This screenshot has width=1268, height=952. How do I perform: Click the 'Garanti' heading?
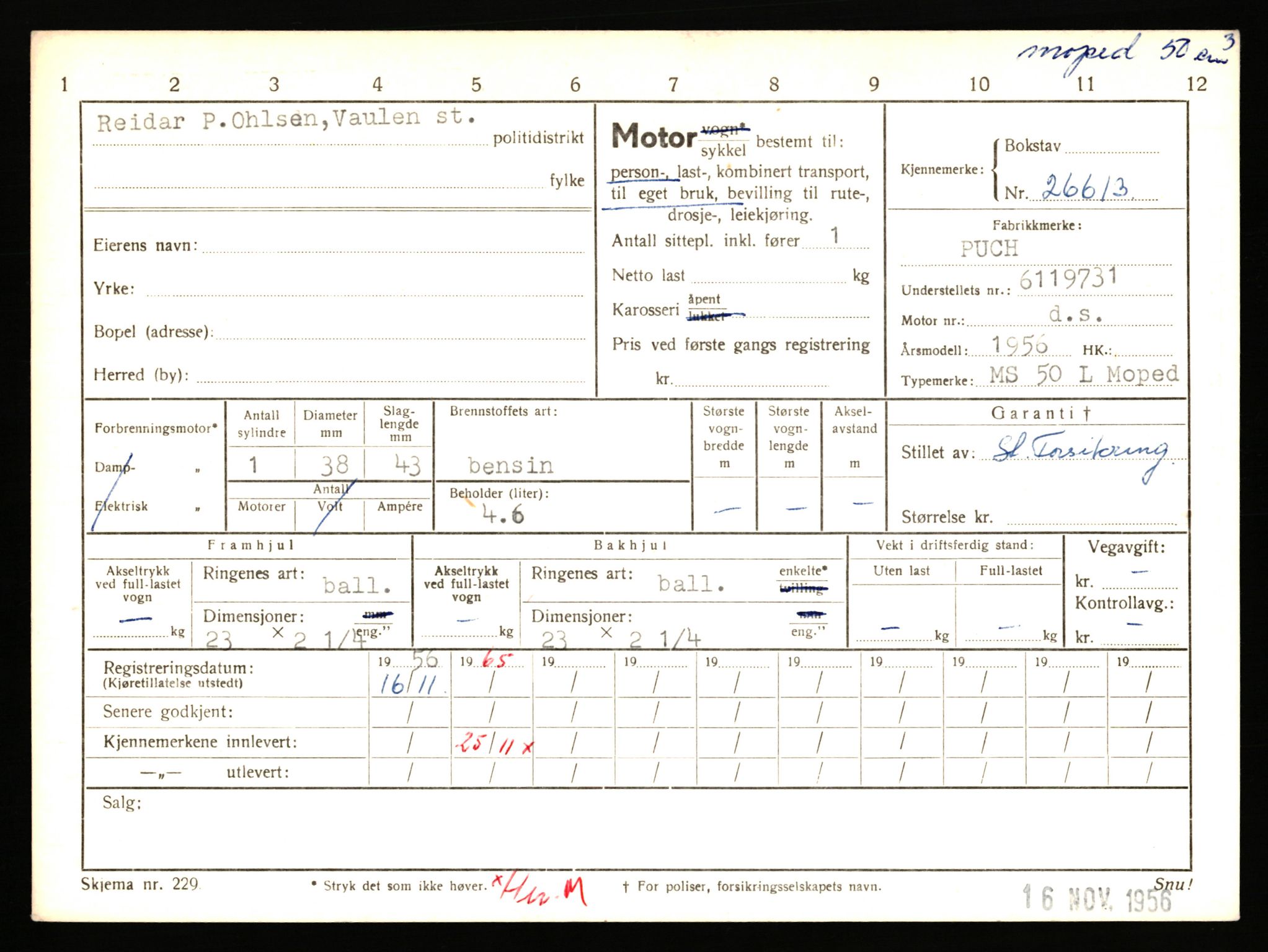pyautogui.click(x=1040, y=413)
